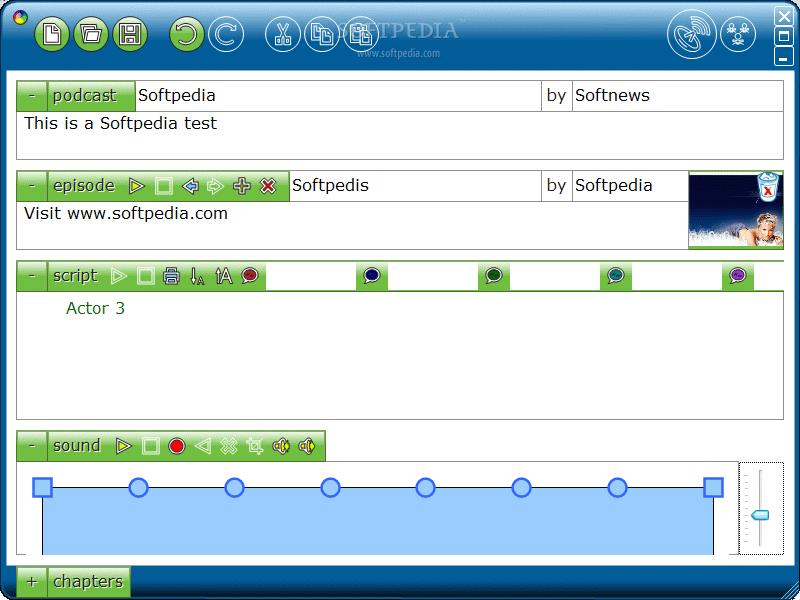Collapse the episode section
800x600 pixels.
click(32, 186)
